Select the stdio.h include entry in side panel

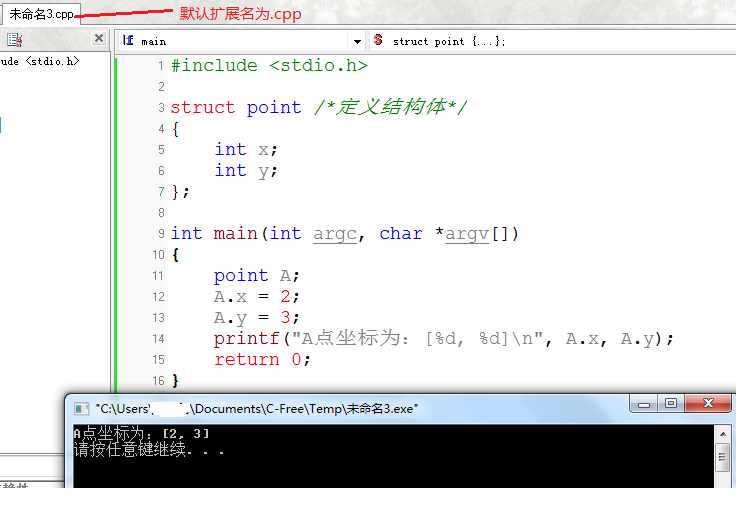pyautogui.click(x=40, y=61)
